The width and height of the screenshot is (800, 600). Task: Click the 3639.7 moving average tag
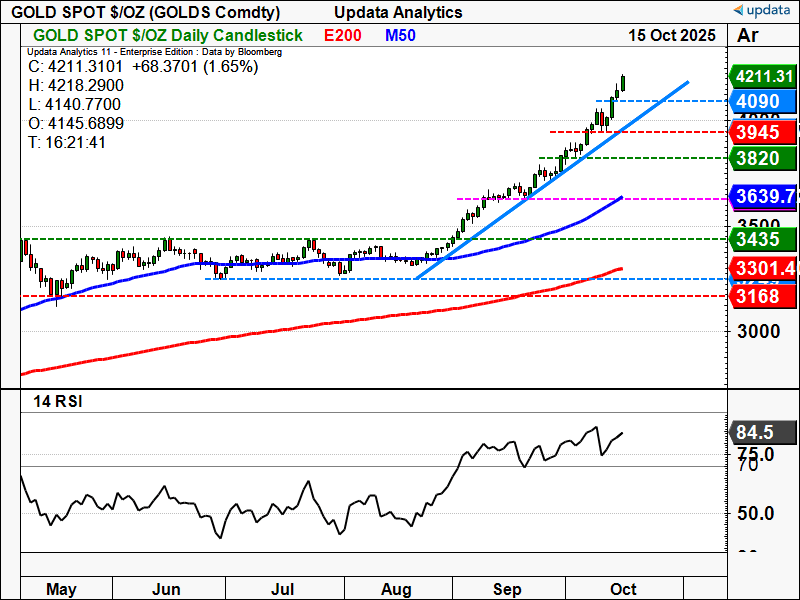coord(762,195)
